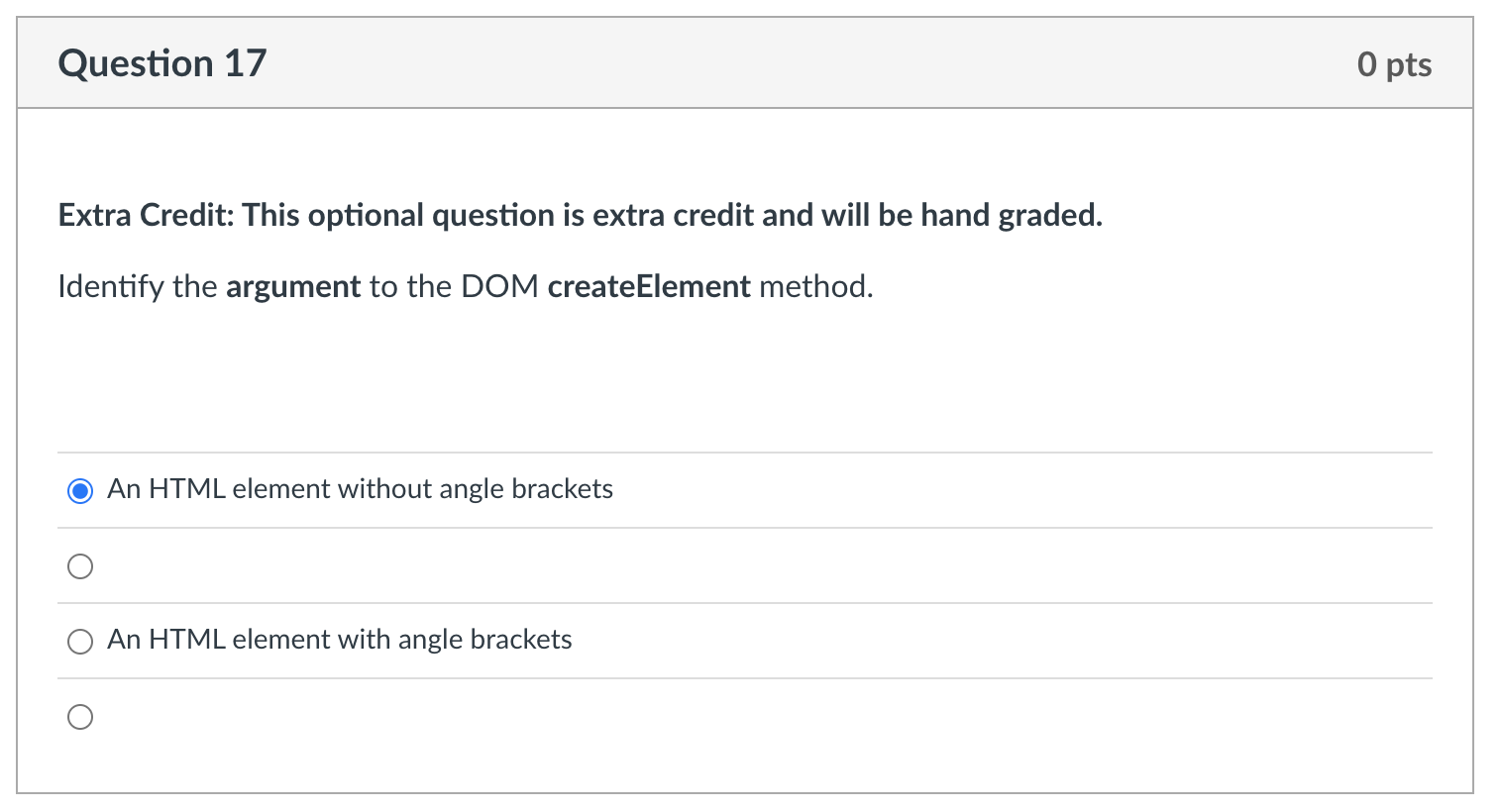1502x812 pixels.
Task: Select the fourth answer's empty radio button
Action: pos(80,716)
